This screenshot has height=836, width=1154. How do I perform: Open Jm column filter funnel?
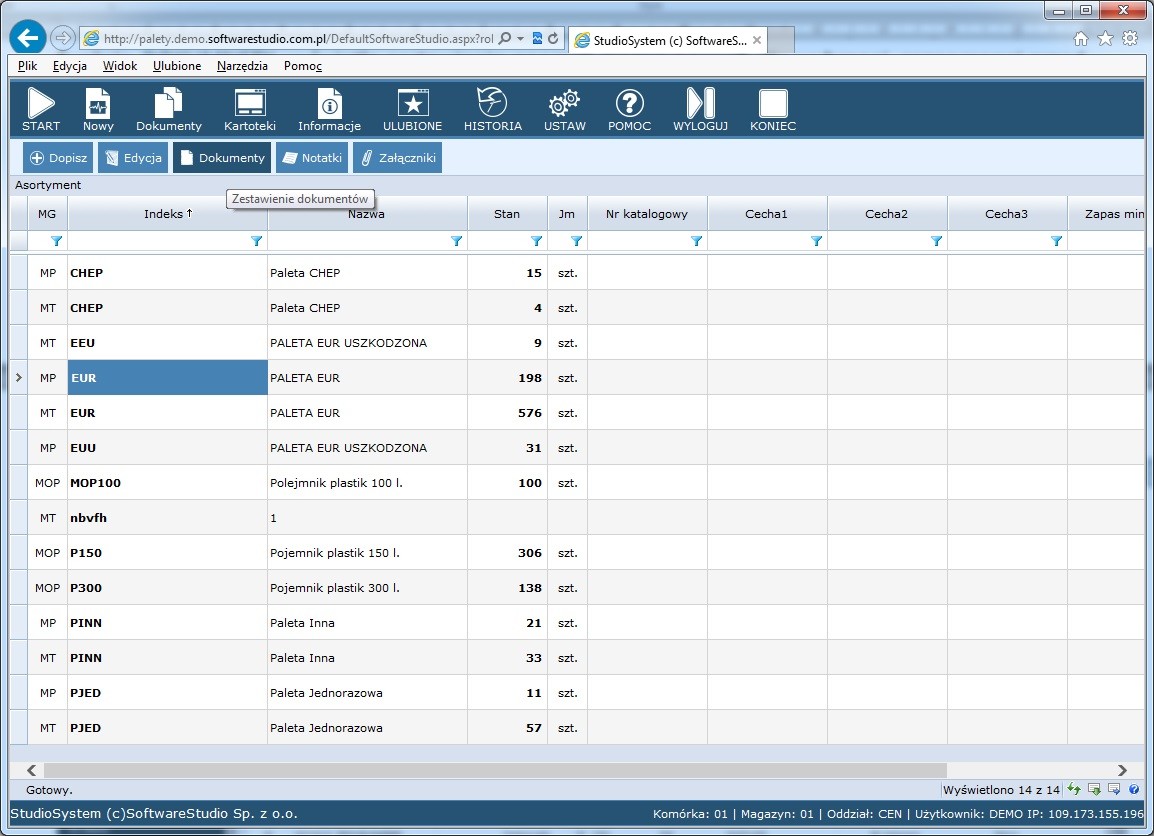click(576, 241)
